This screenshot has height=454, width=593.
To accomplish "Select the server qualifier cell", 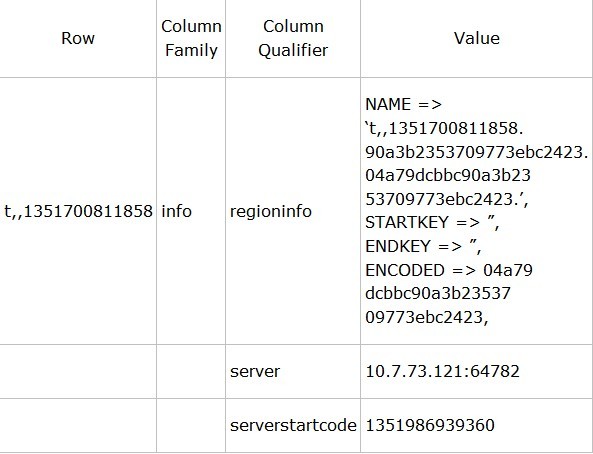I will (x=293, y=372).
